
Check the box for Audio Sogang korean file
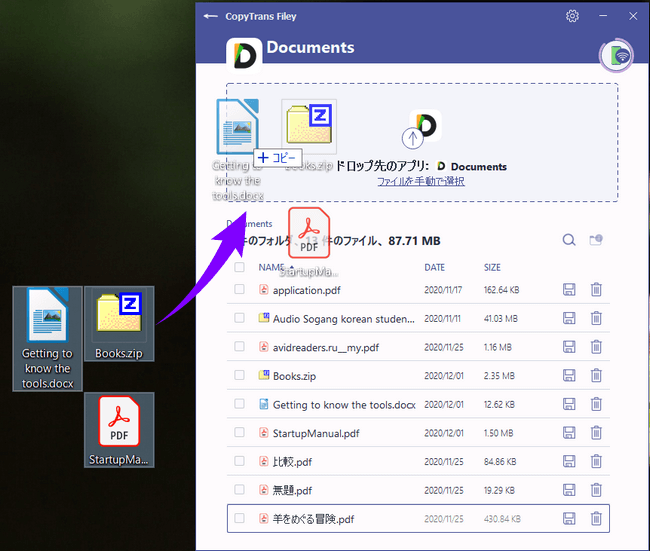pos(239,318)
